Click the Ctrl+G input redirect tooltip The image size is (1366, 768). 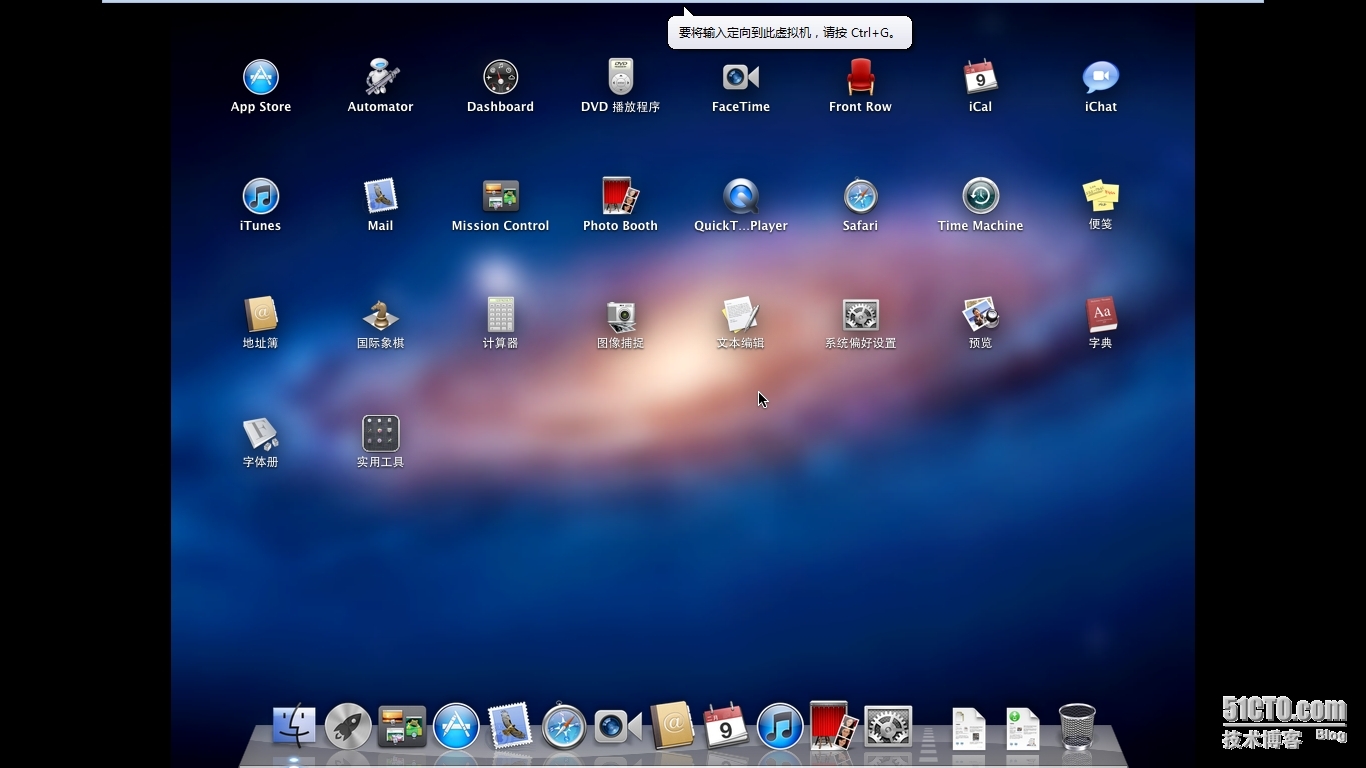point(790,32)
